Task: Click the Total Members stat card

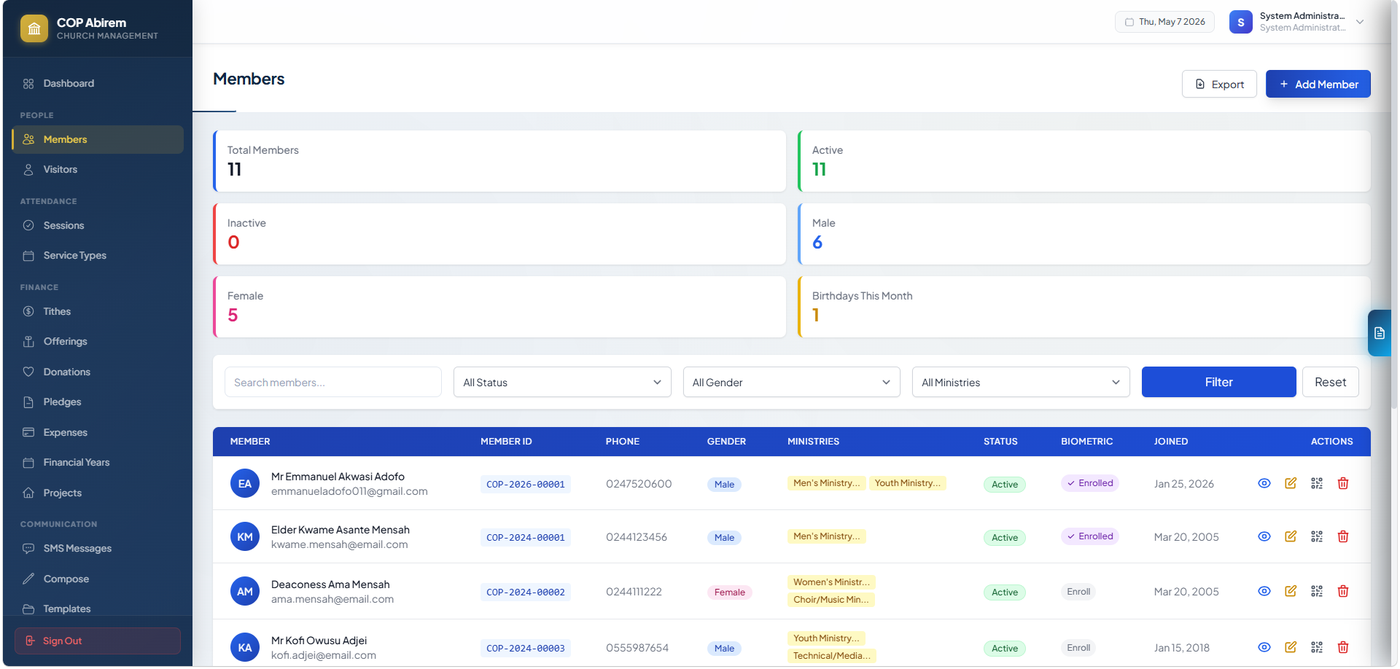Action: pos(500,160)
